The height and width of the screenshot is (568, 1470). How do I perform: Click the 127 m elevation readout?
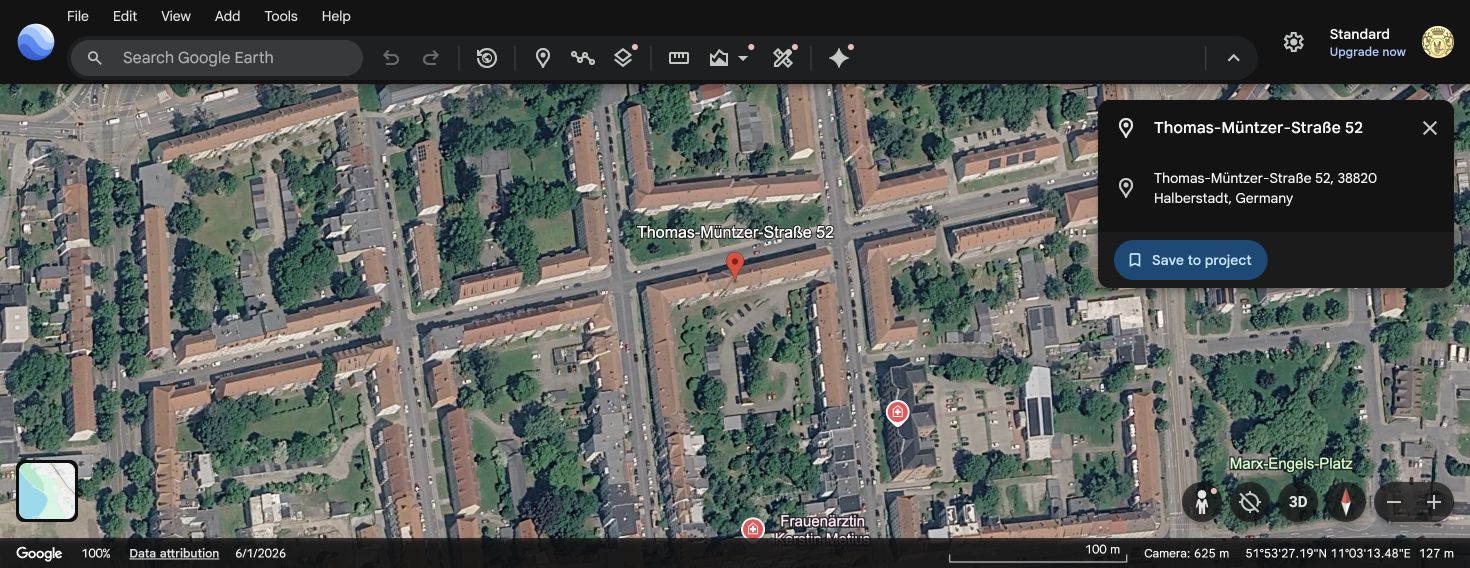coord(1436,553)
